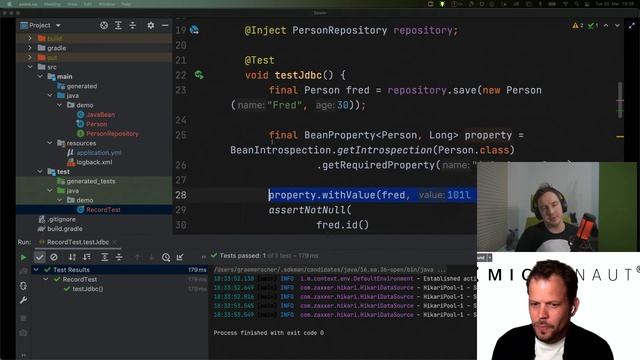Open wrench settings in run sidebar

tap(23, 300)
